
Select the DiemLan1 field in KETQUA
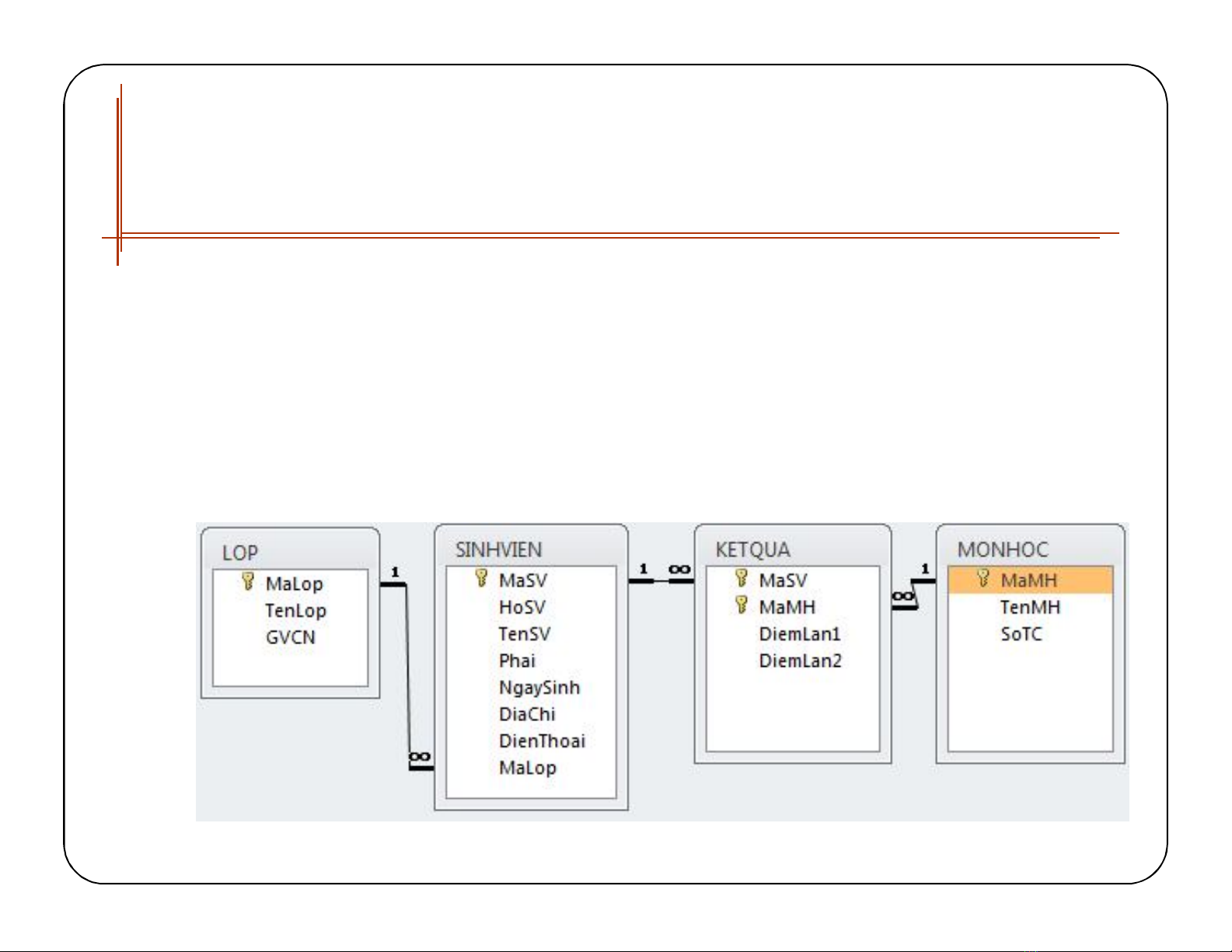[800, 634]
